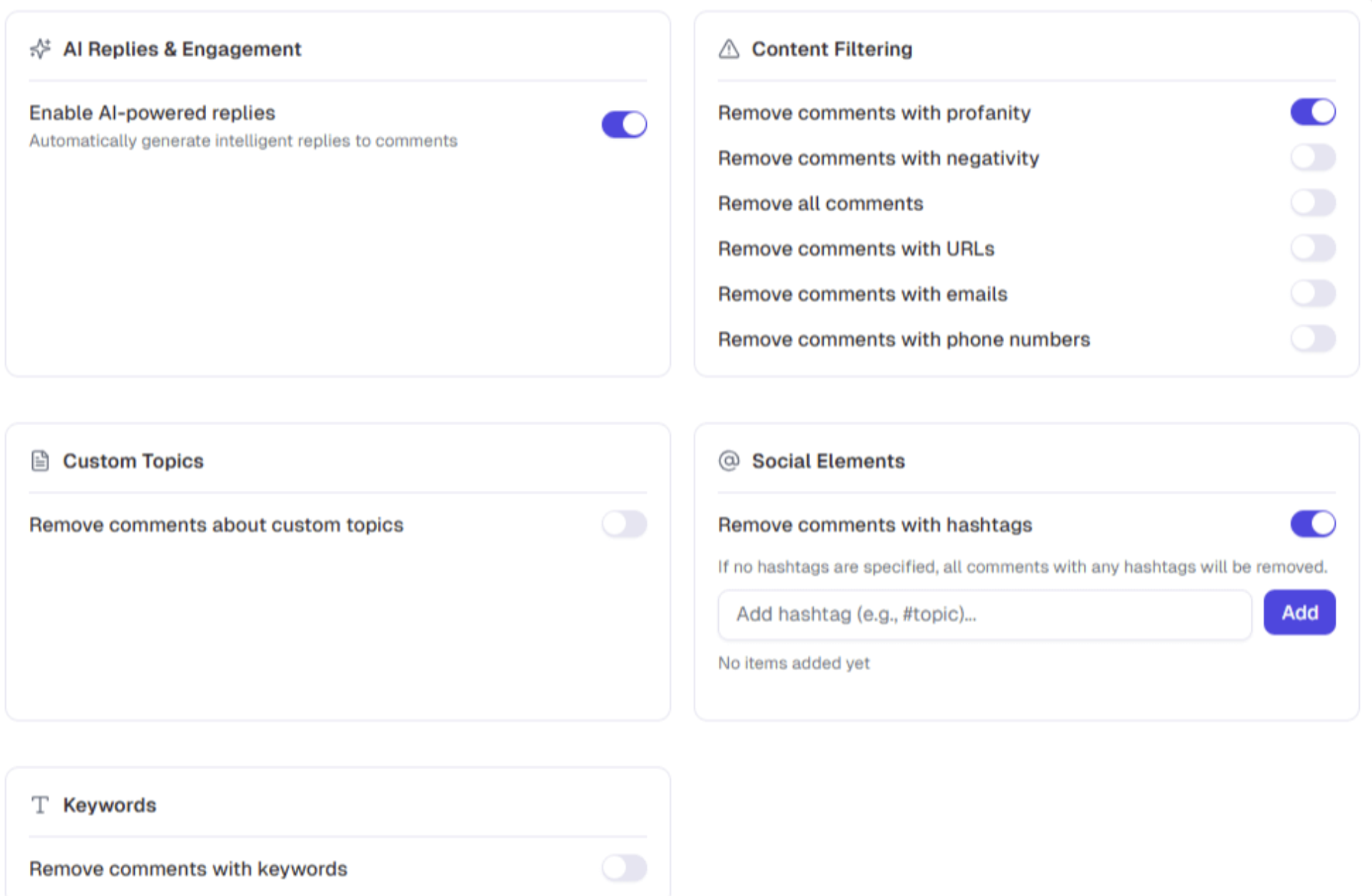Toggle removal of comments about custom topics
The width and height of the screenshot is (1372, 896).
click(624, 524)
